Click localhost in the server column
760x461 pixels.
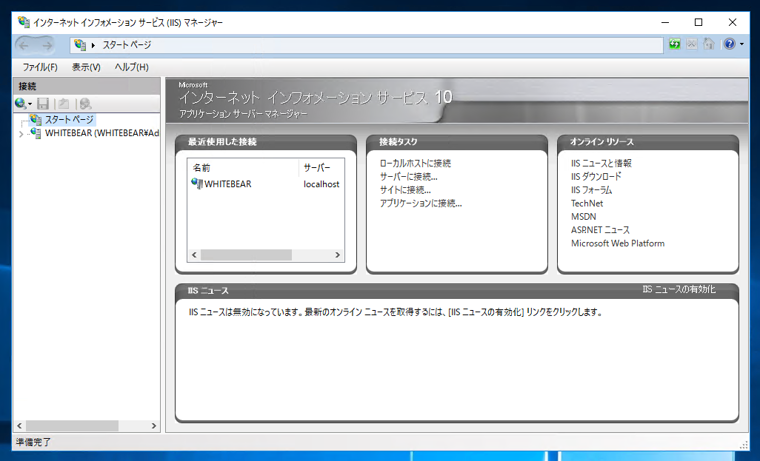coord(321,184)
